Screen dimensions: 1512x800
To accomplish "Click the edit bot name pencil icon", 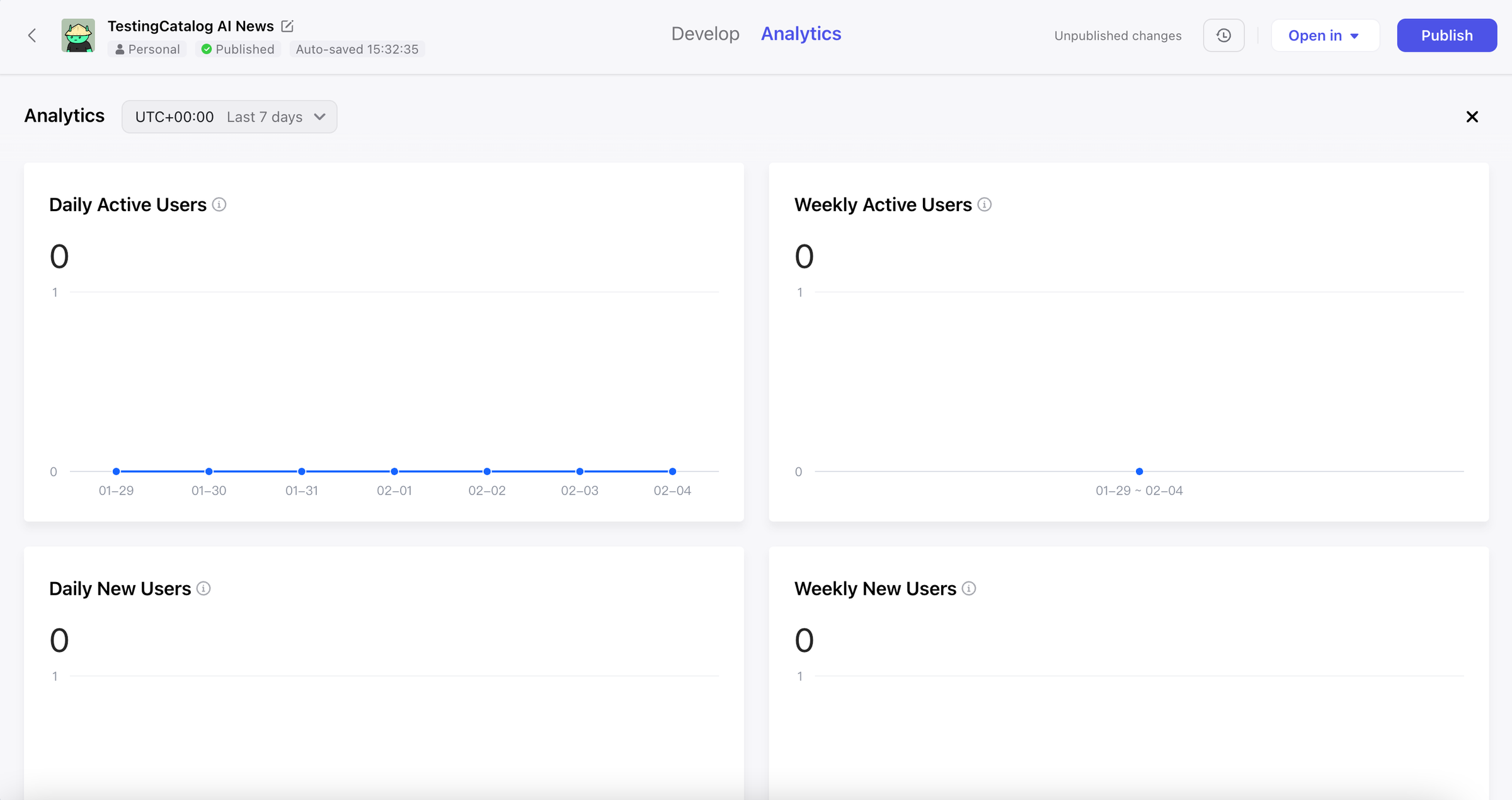I will coord(287,26).
